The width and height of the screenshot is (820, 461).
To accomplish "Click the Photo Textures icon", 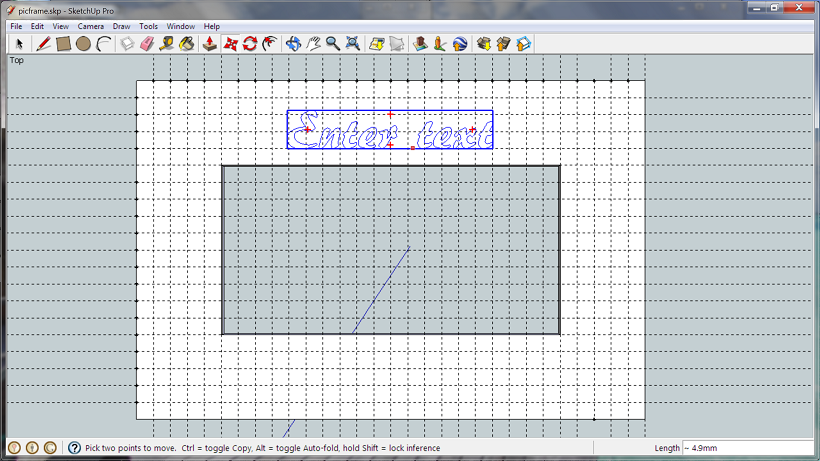I will pos(440,44).
